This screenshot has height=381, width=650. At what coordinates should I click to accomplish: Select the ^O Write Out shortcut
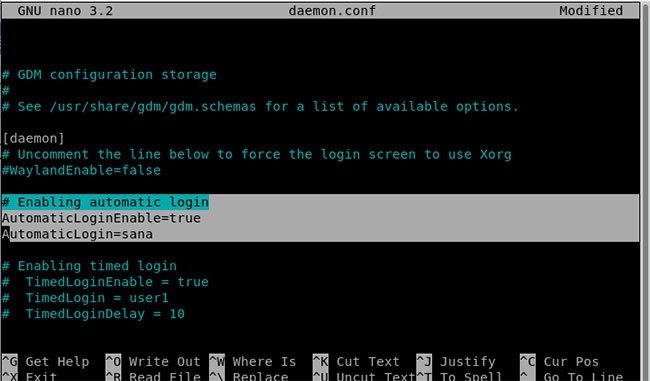pos(153,362)
